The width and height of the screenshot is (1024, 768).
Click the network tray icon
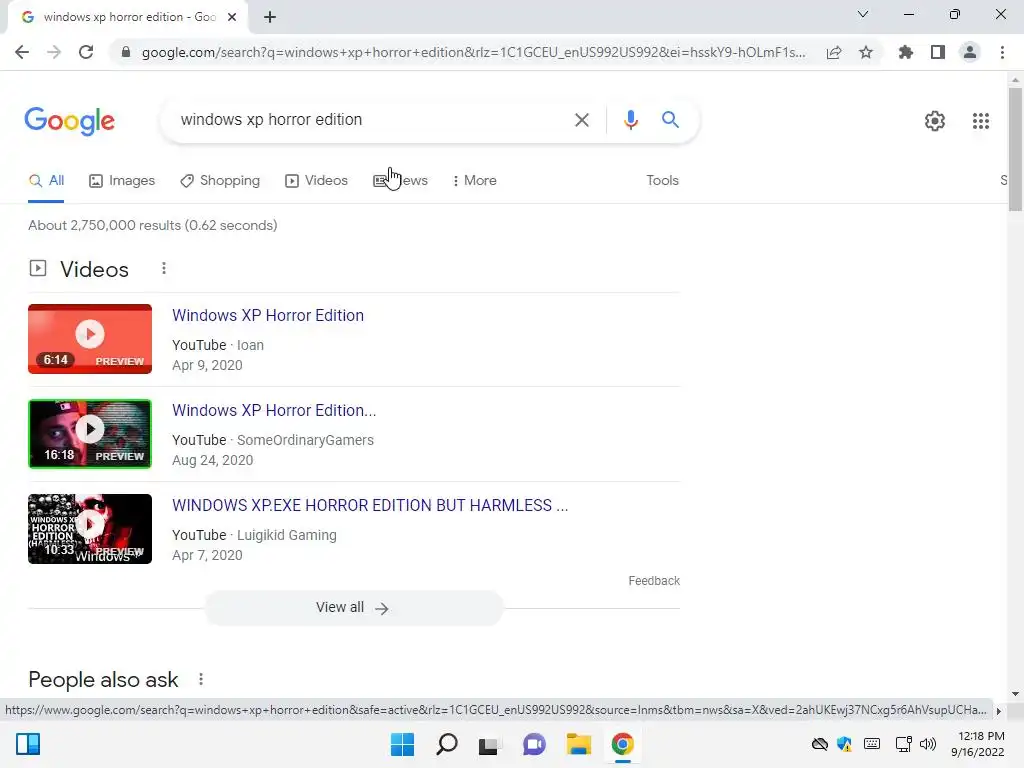[904, 744]
